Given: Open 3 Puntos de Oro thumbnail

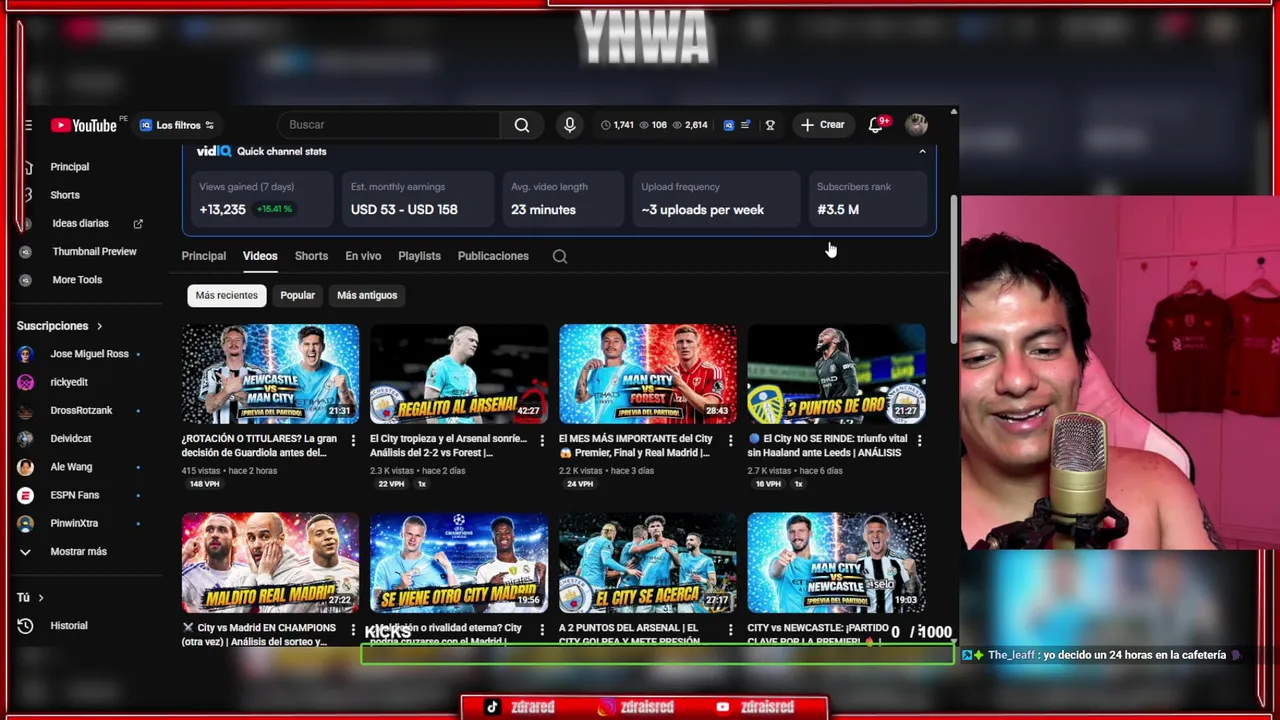Looking at the screenshot, I should (x=836, y=373).
